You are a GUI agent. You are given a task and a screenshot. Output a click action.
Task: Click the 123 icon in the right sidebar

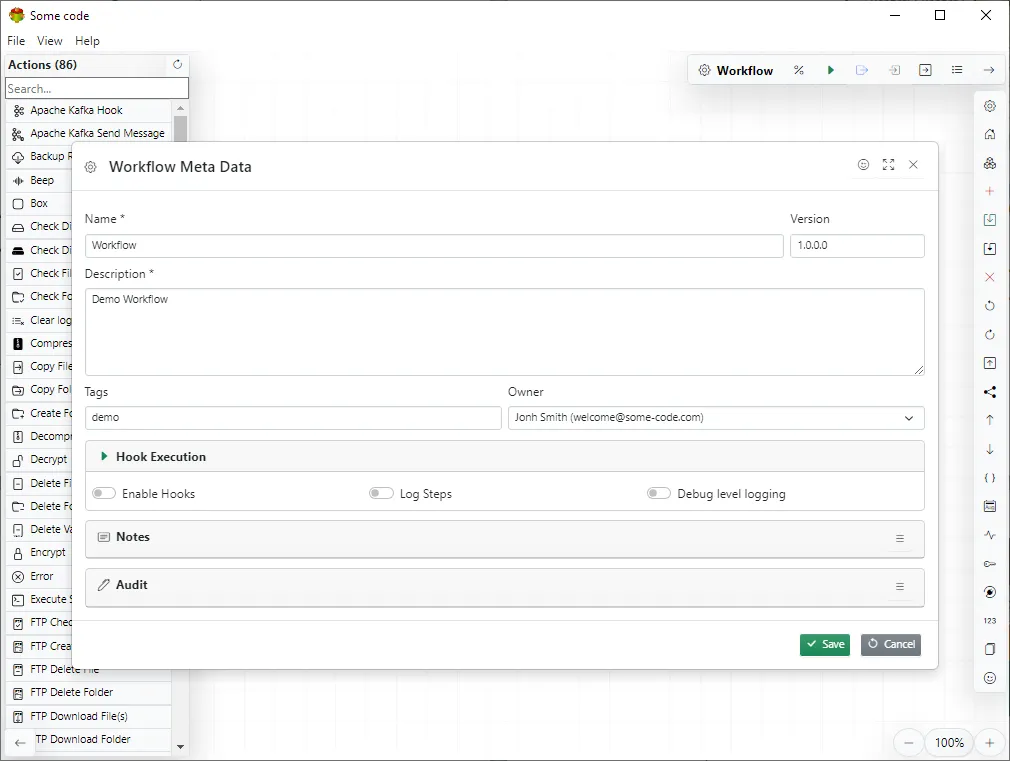(x=989, y=620)
